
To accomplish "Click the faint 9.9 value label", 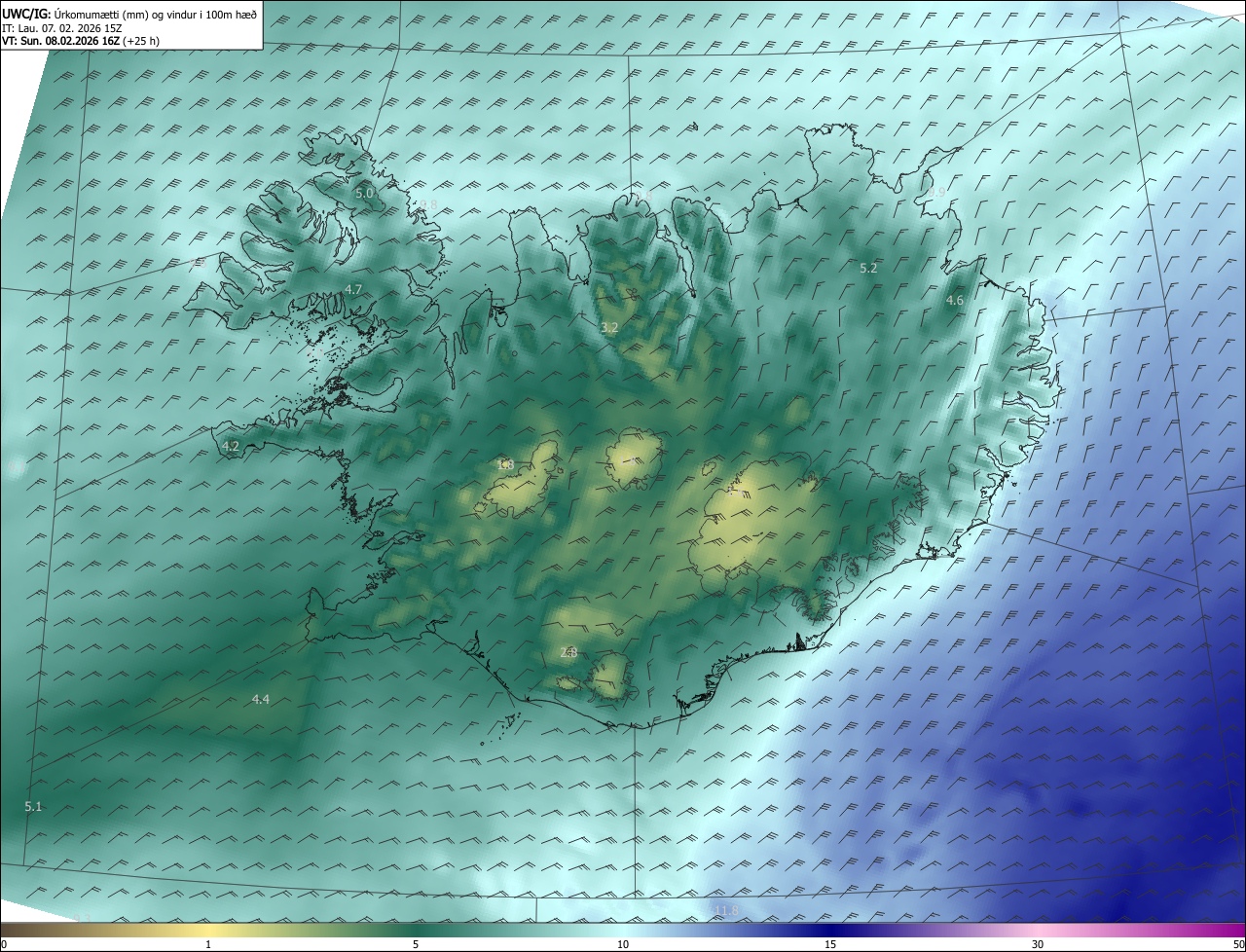I will [x=936, y=193].
